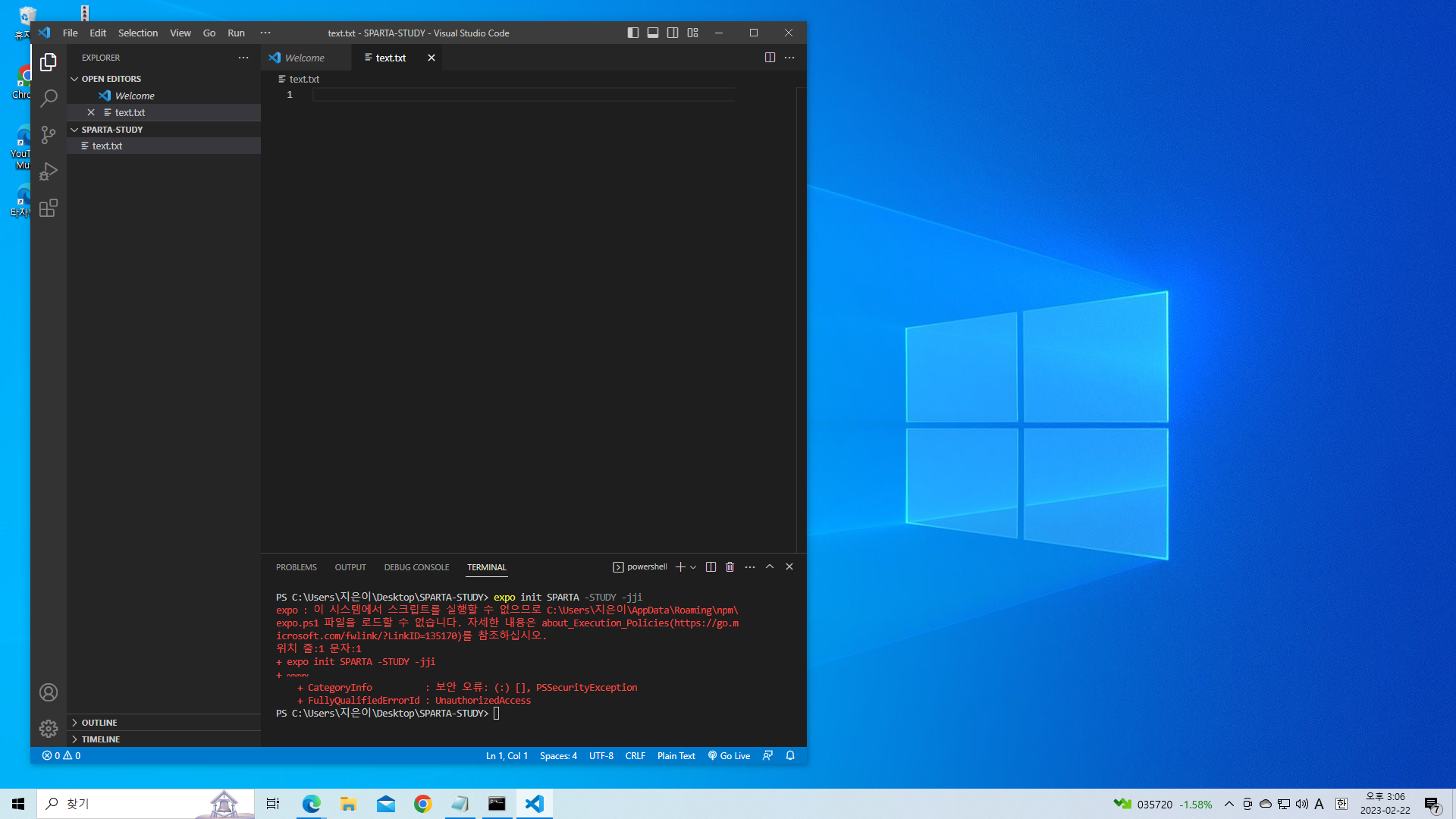The image size is (1456, 819).
Task: Open the Extensions view
Action: pos(49,208)
